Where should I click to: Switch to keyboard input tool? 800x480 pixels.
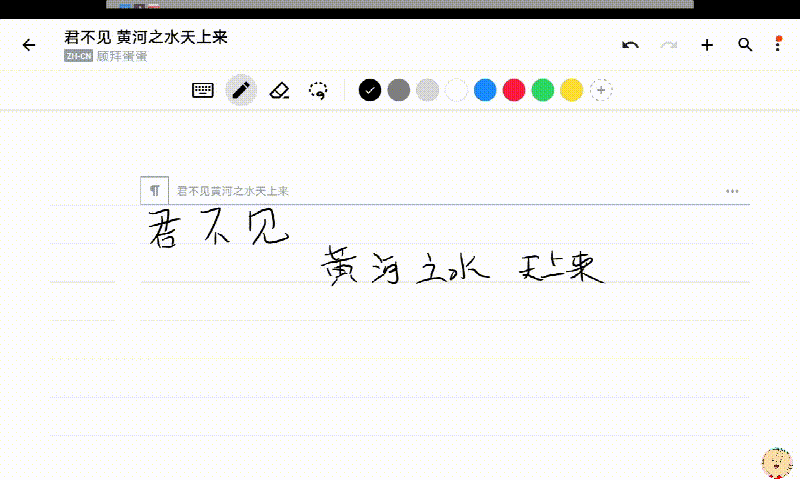[203, 90]
